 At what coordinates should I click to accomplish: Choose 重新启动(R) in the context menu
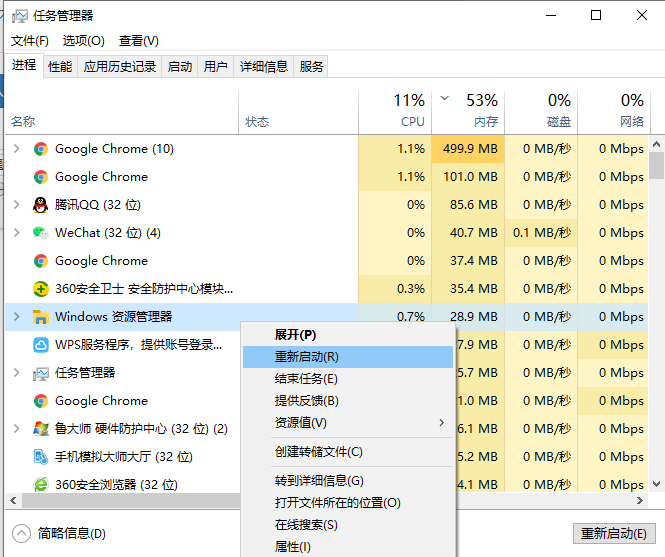pyautogui.click(x=348, y=357)
